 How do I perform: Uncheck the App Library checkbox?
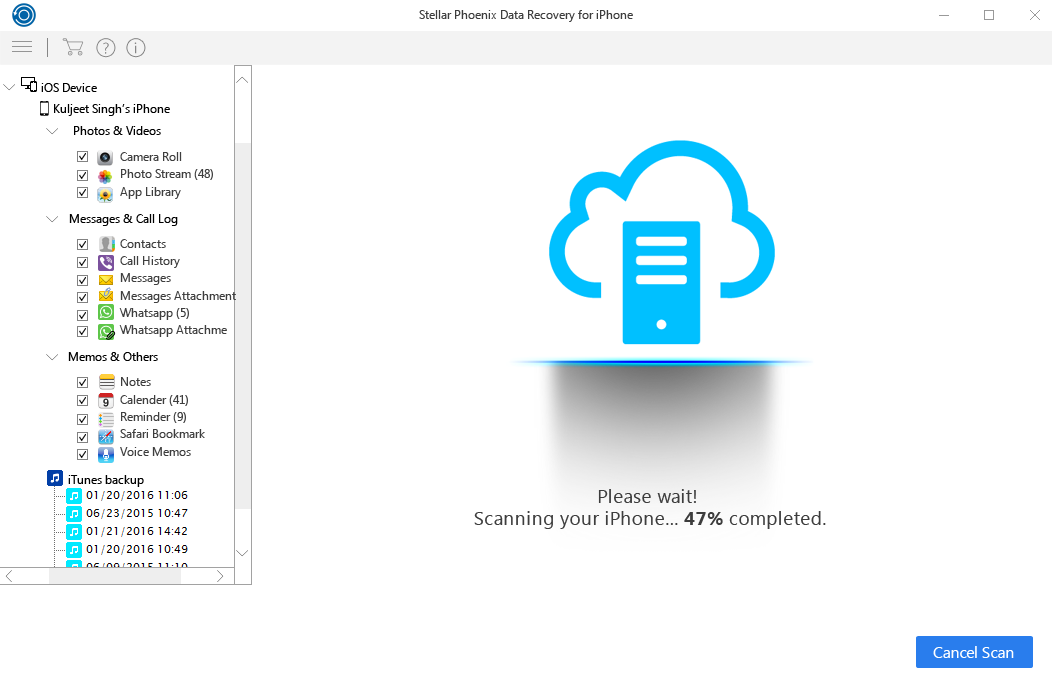click(x=83, y=193)
